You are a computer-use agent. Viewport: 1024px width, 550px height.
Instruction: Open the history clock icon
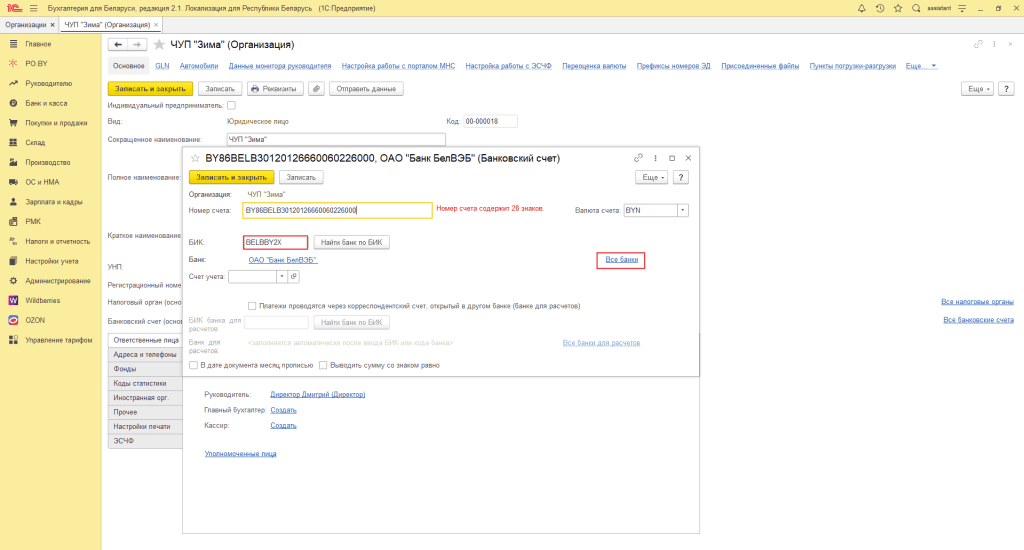point(879,8)
